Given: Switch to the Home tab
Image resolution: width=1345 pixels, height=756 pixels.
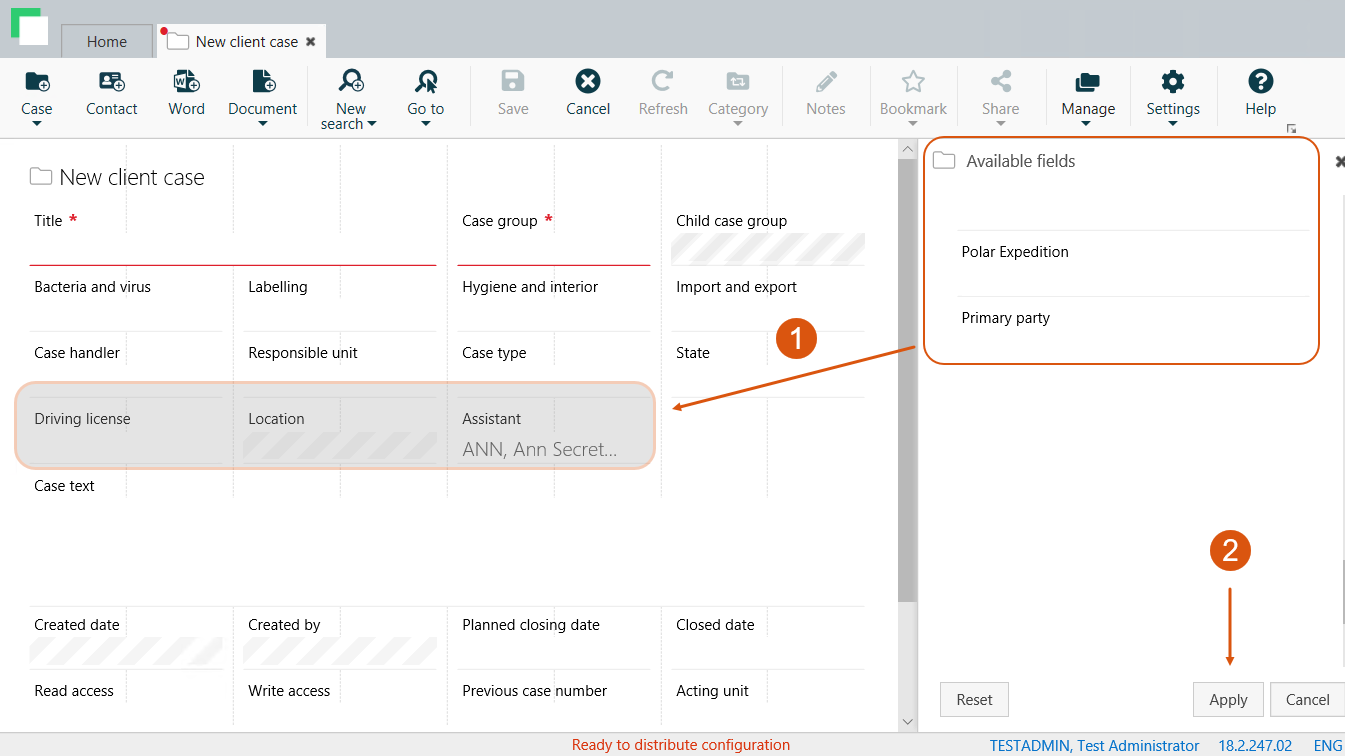Looking at the screenshot, I should tap(107, 42).
